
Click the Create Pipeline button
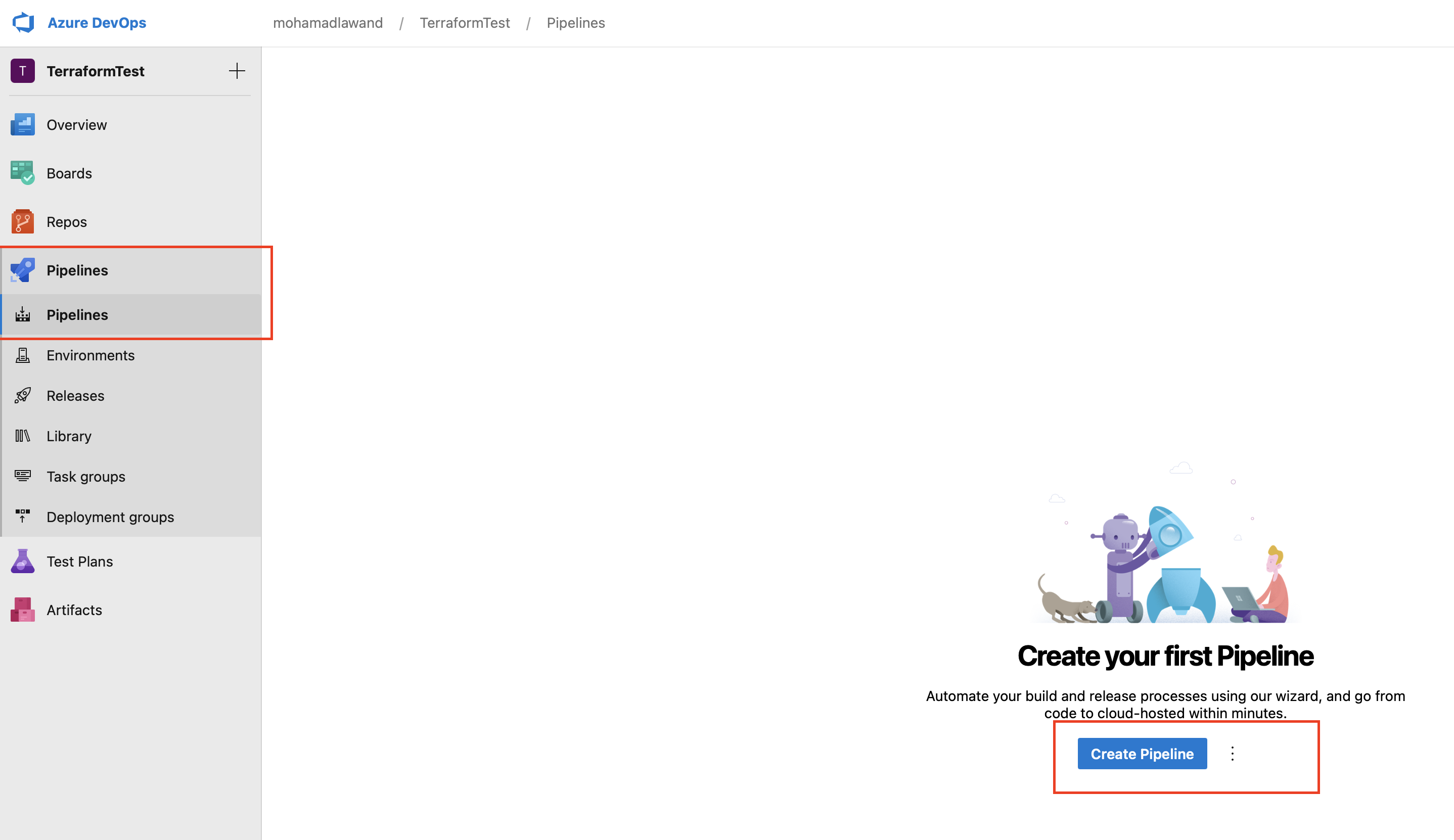point(1142,754)
